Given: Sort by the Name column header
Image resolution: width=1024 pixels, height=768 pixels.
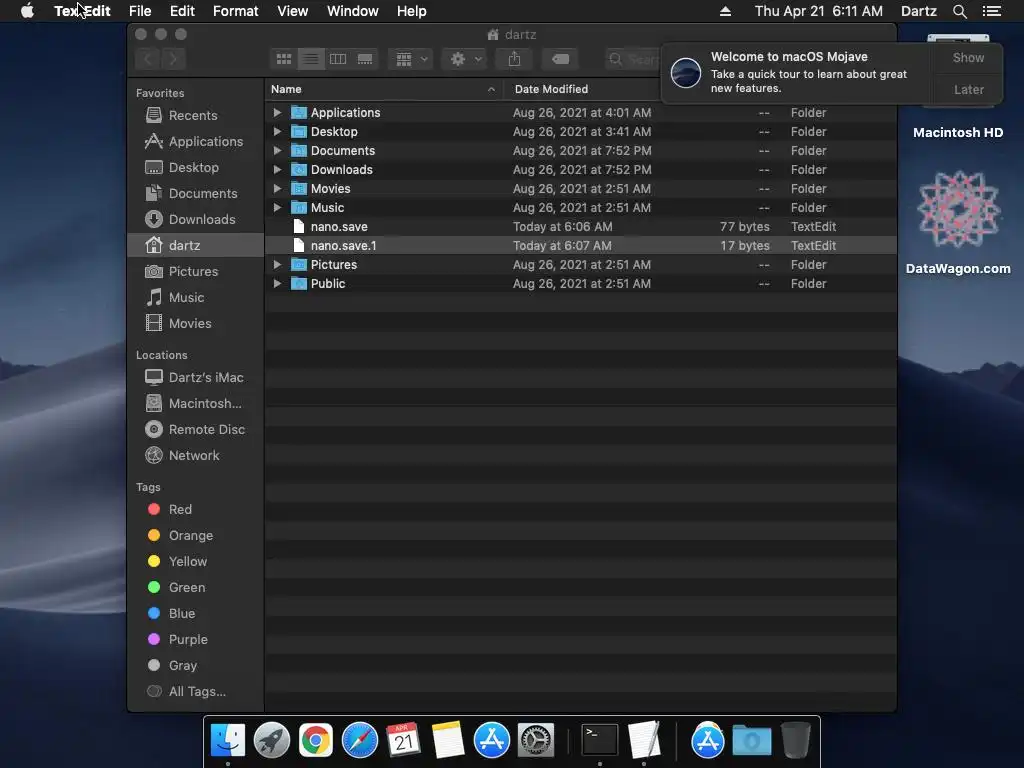Looking at the screenshot, I should tap(384, 89).
